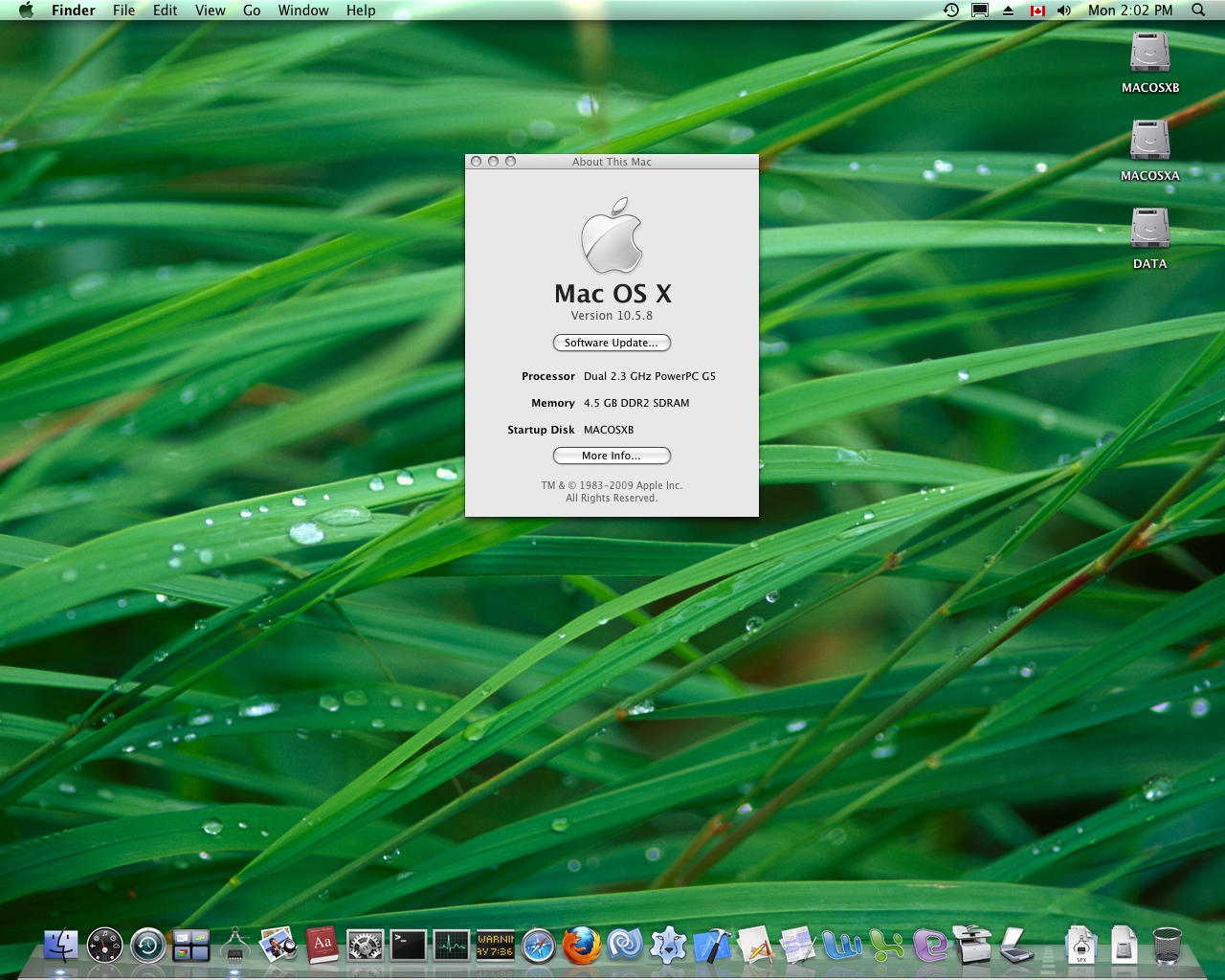
Task: Open System Profiler chip-and-calipers dock icon
Action: pos(234,946)
